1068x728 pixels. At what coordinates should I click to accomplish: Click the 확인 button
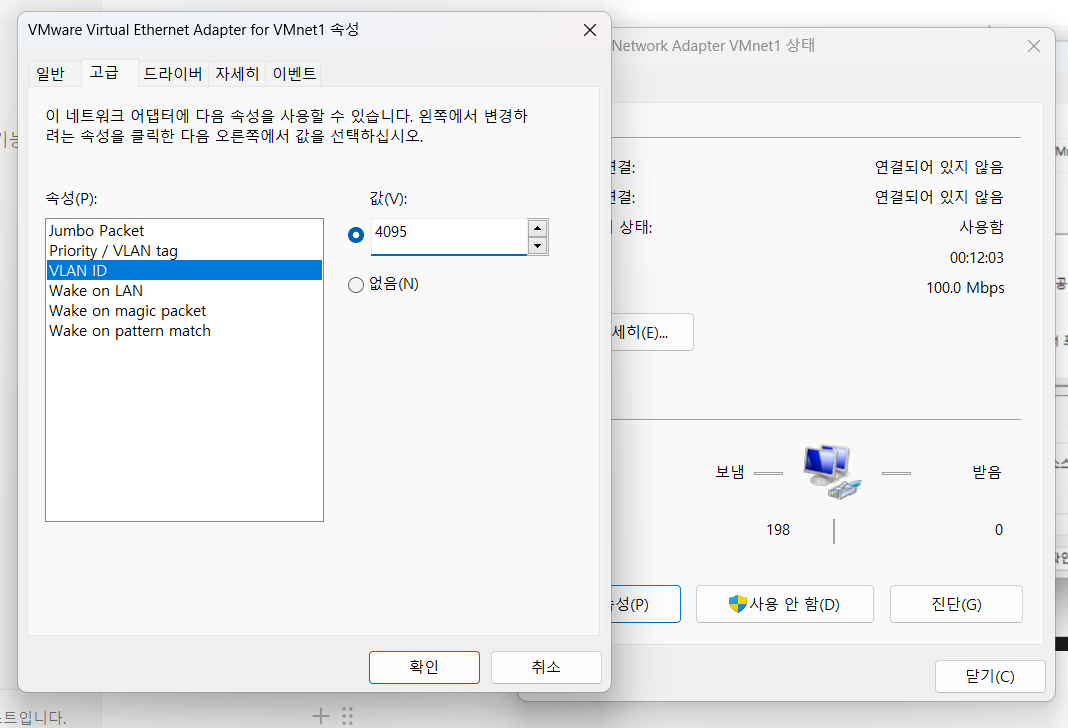click(424, 667)
